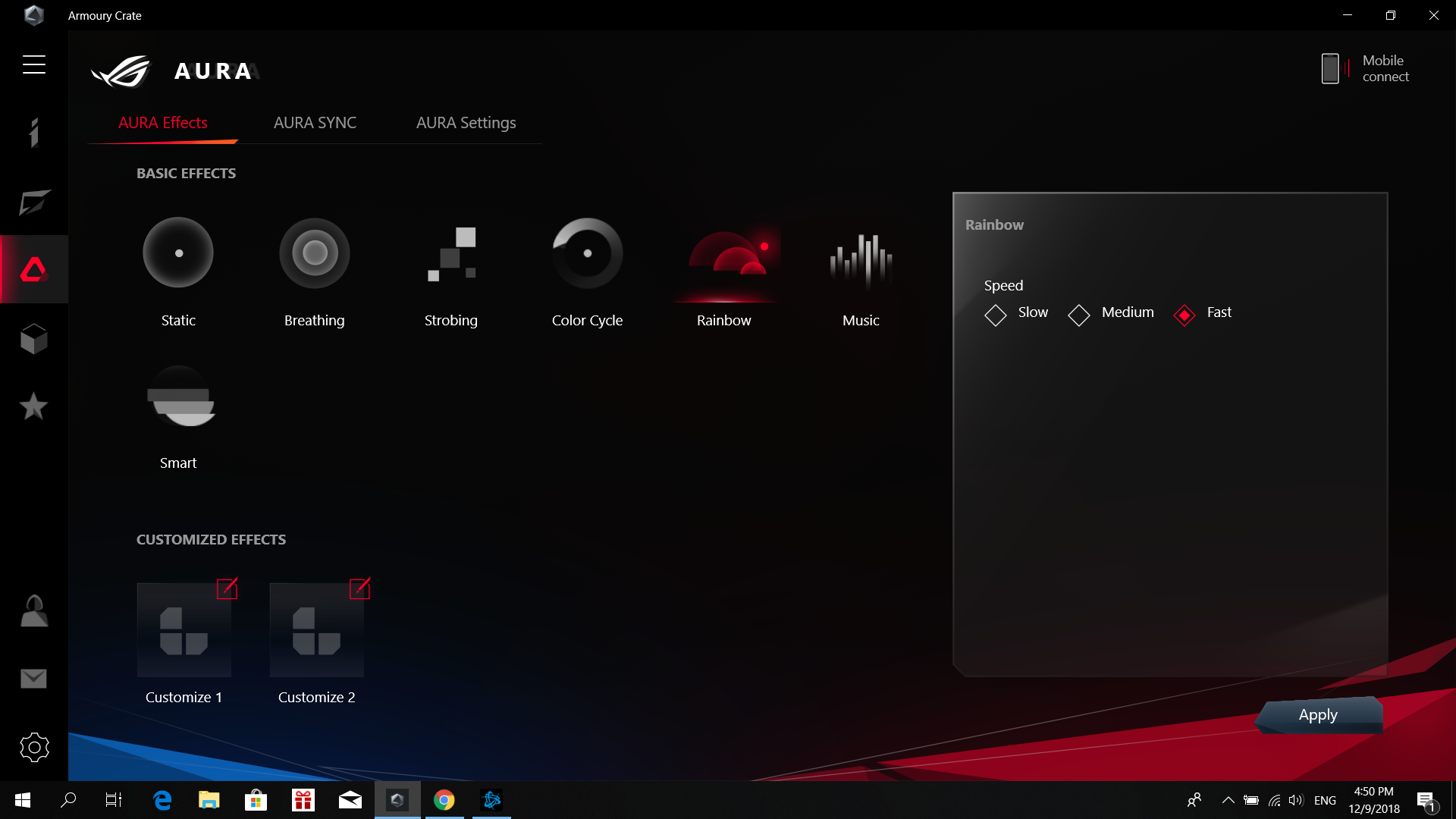Open the User profile sidebar icon
This screenshot has width=1456, height=819.
34,610
